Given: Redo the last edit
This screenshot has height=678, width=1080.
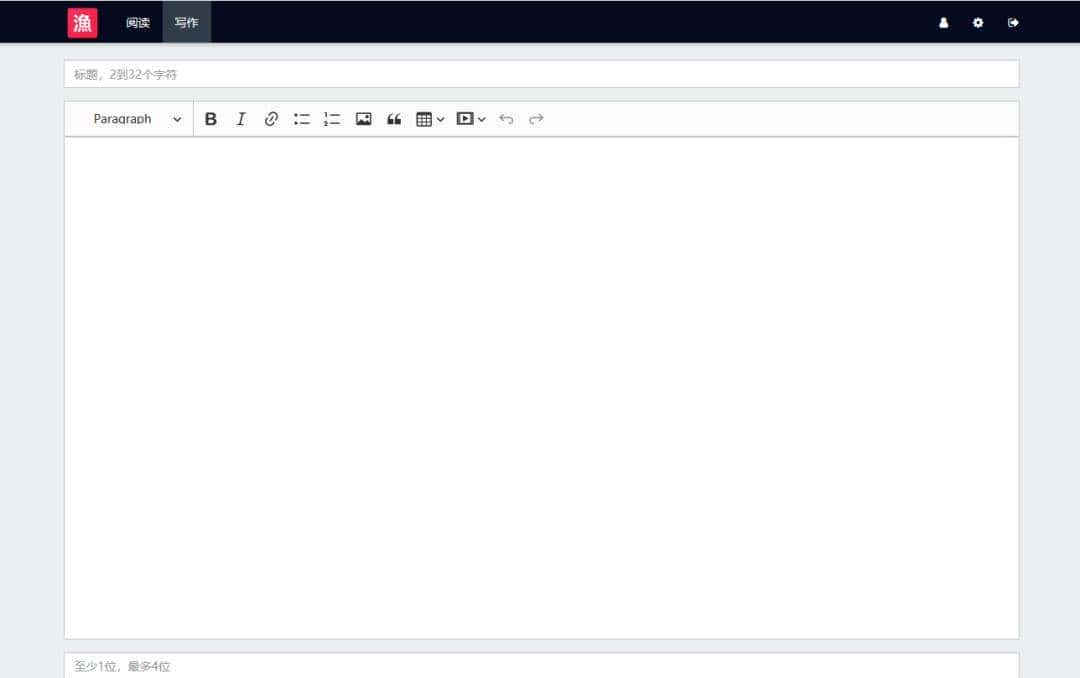Looking at the screenshot, I should pyautogui.click(x=536, y=119).
